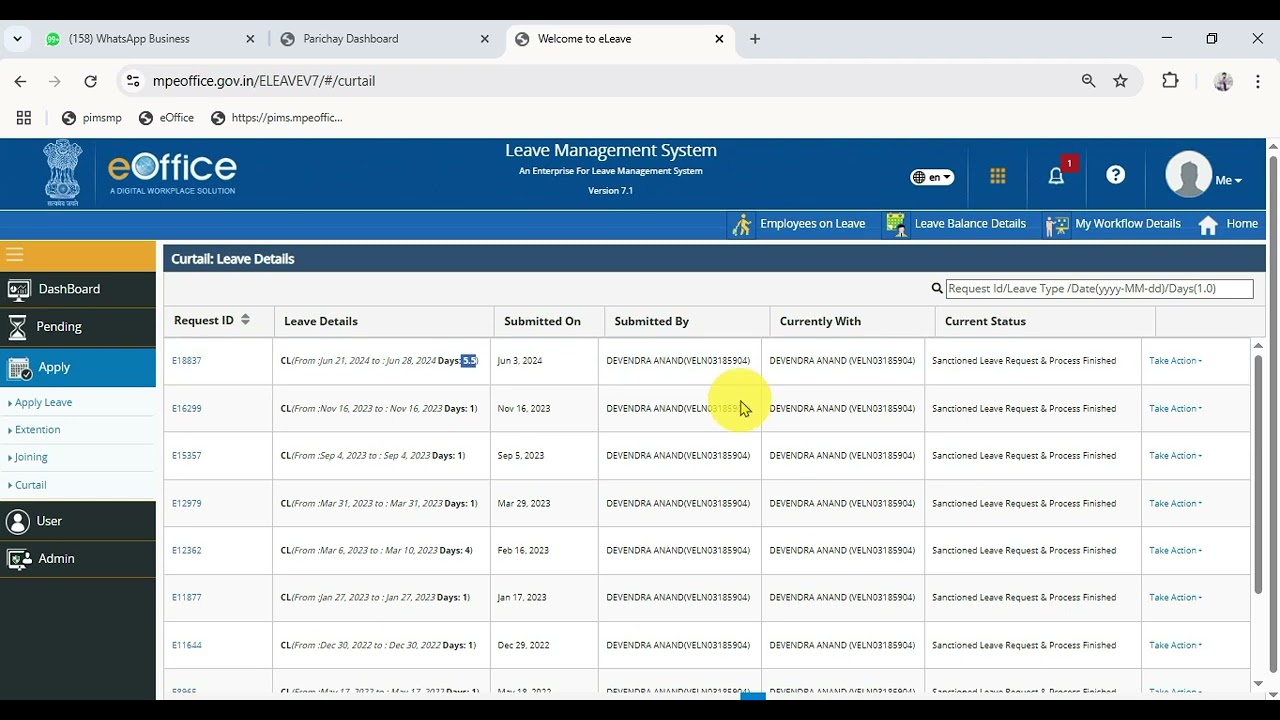Screen dimensions: 1280x720
Task: Click the search magnifier beside request field
Action: (937, 289)
